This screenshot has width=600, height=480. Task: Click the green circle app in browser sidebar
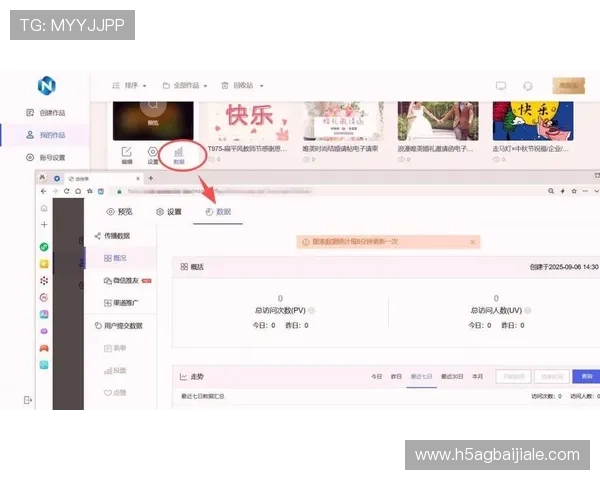click(44, 247)
